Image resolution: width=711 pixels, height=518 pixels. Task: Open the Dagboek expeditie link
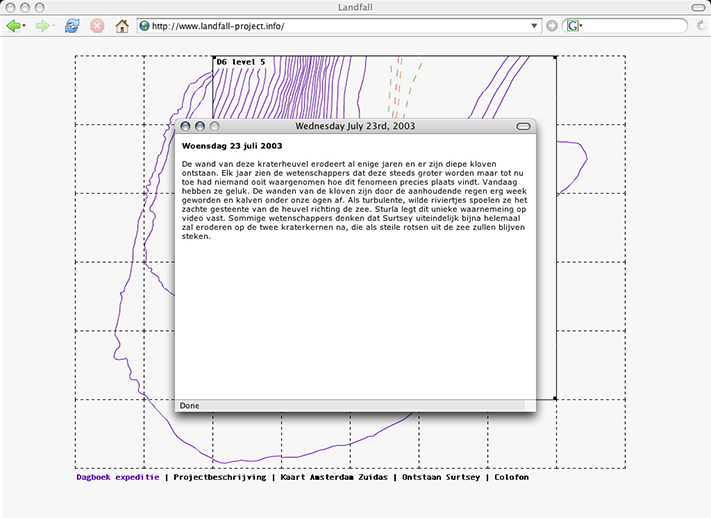tap(117, 477)
